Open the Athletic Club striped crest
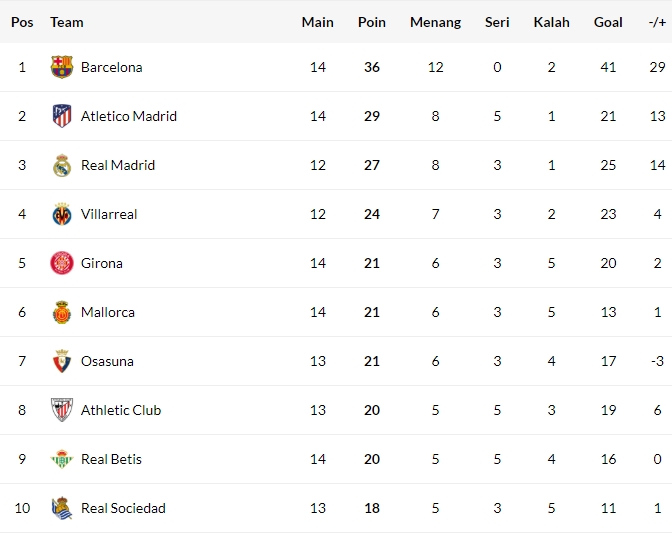672x535 pixels. coord(62,410)
